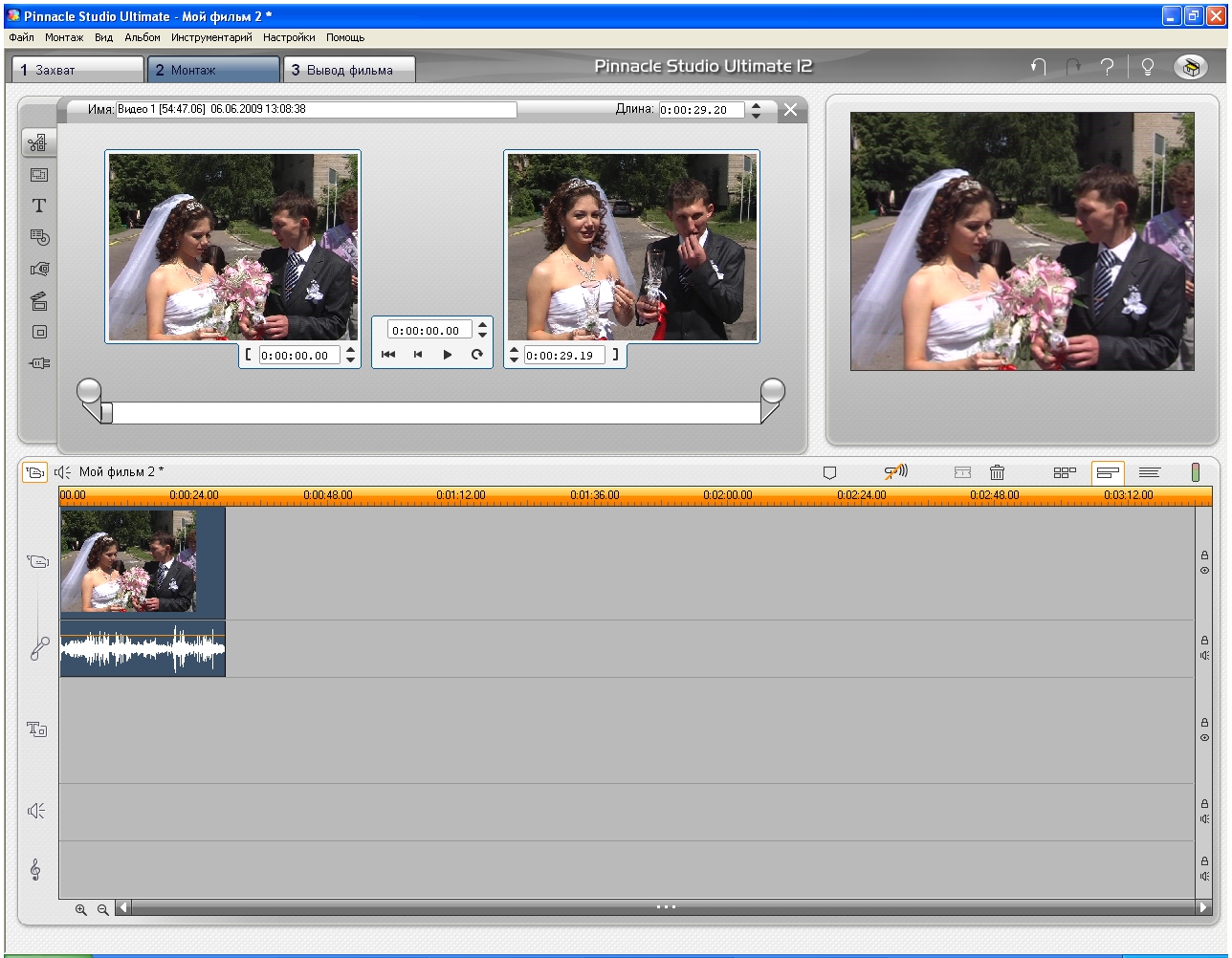Screen dimensions: 1232x958
Task: Switch to timeline view
Action: coord(1108,472)
